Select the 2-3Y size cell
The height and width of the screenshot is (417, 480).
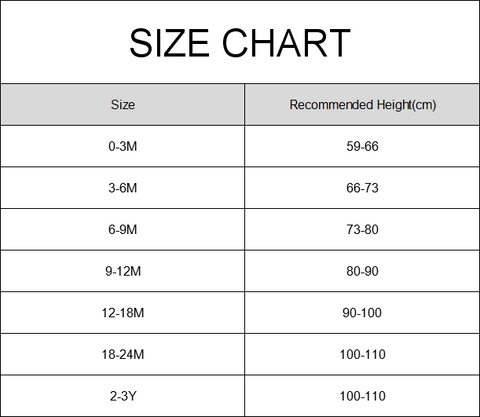123,396
